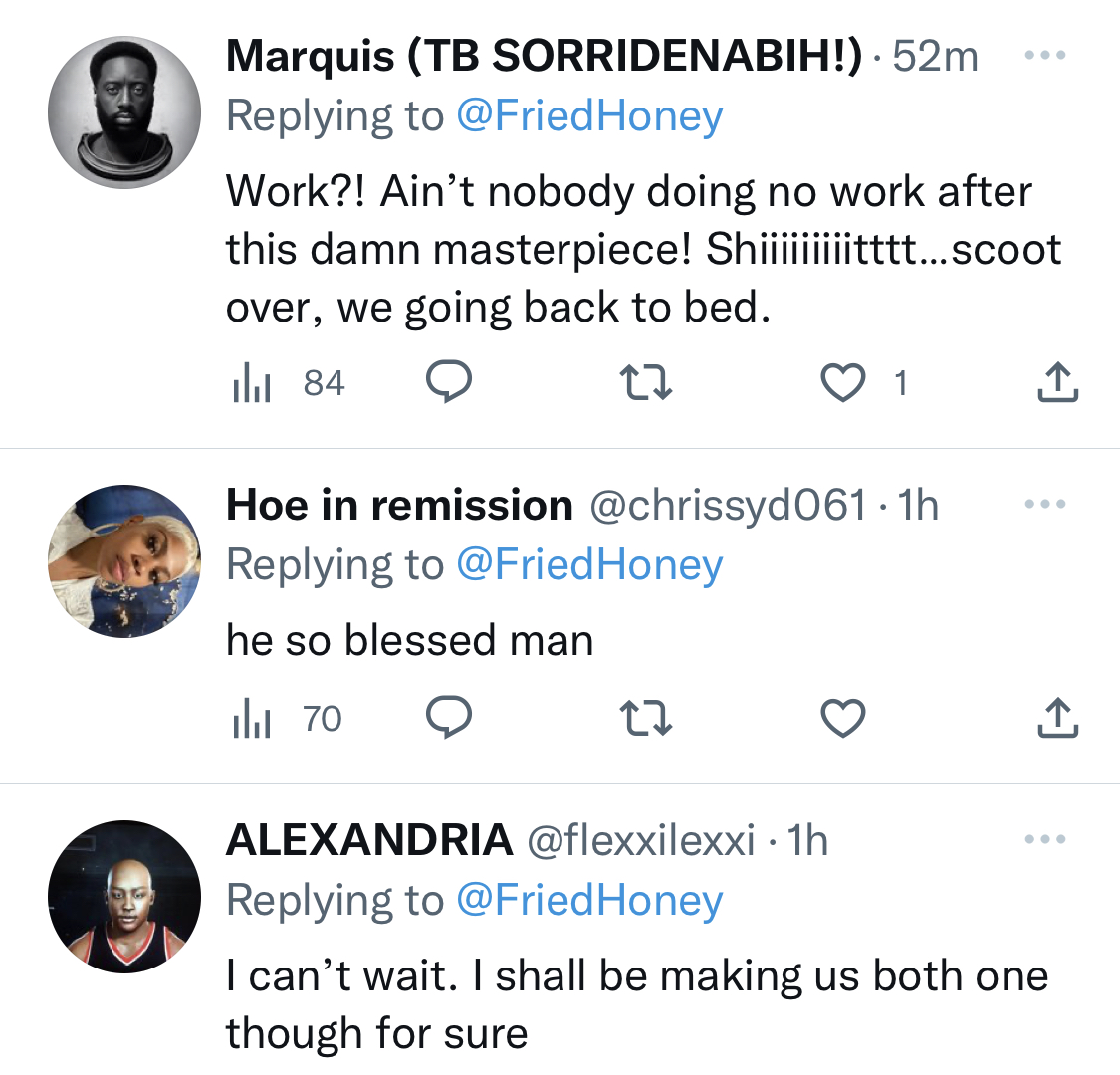Screen dimensions: 1120x1075
Task: View analytics showing 84 views
Action: pos(289,383)
